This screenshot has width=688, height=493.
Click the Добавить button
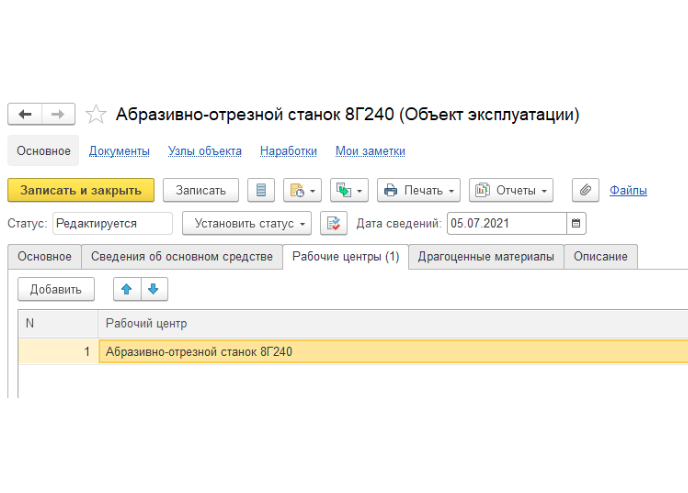coord(56,289)
